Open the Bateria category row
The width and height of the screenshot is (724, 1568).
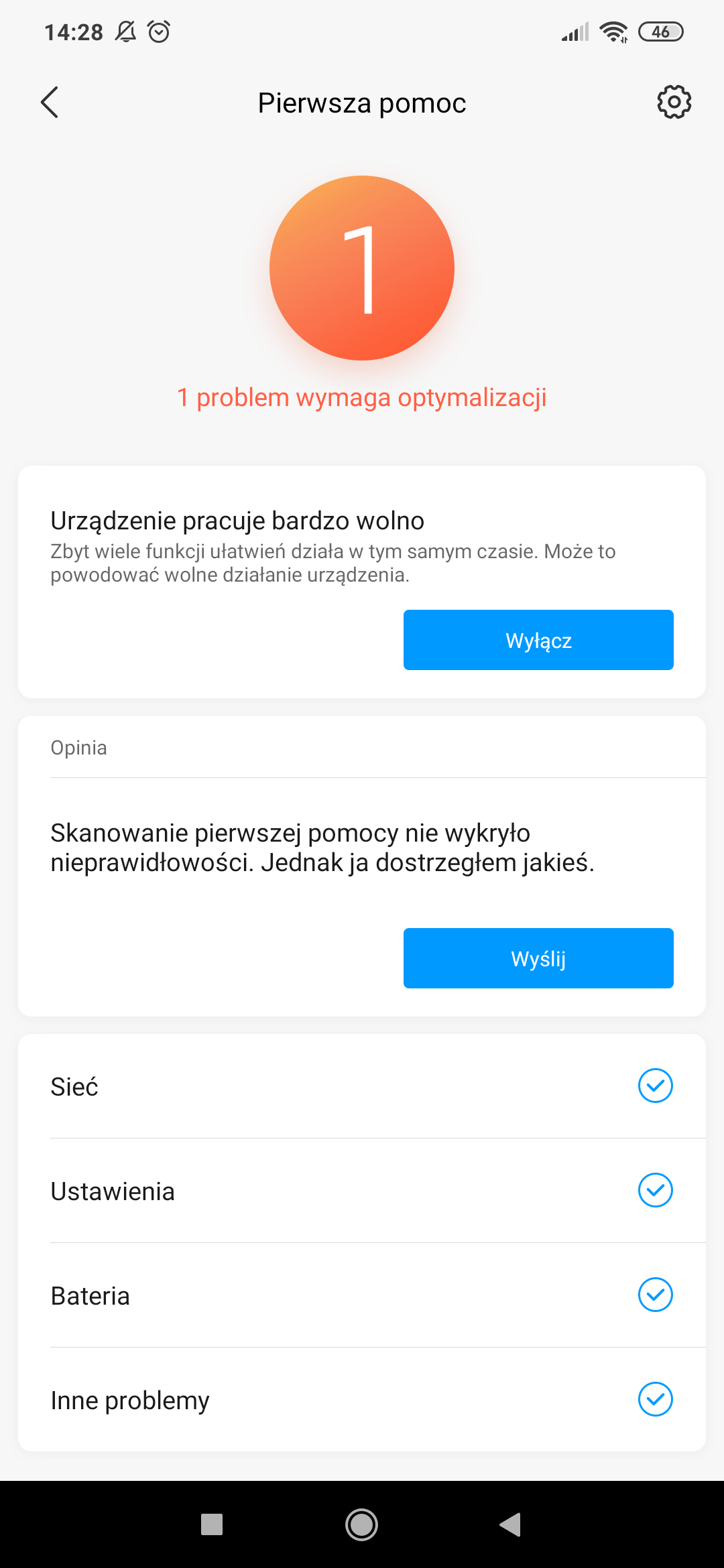tap(335, 1295)
